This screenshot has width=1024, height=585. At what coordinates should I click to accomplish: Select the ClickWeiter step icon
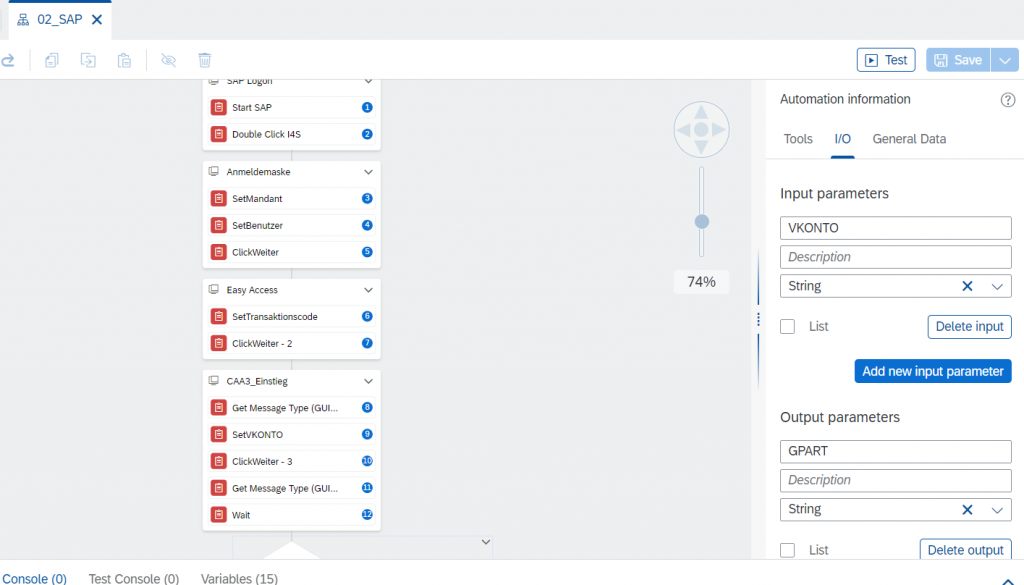coord(219,252)
